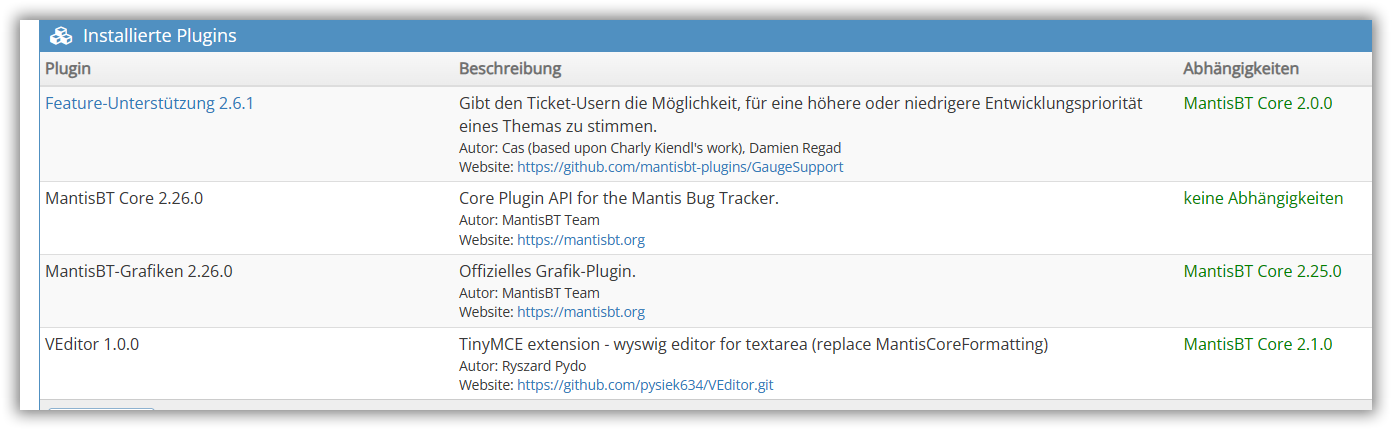Viewport: 1392px width, 430px height.
Task: Click the cubes icon beside Installierte Plugins
Action: point(61,36)
